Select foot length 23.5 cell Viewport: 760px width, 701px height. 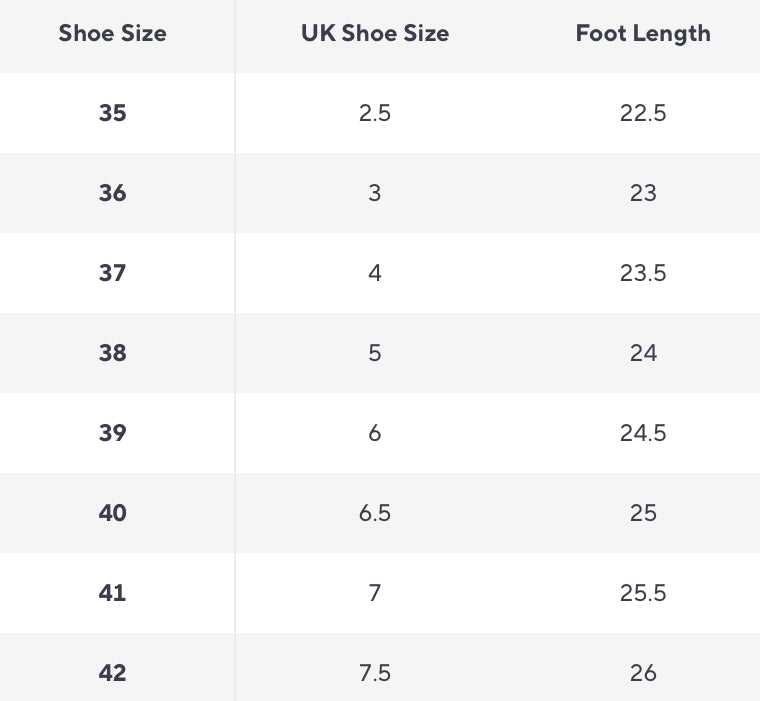[x=643, y=273]
